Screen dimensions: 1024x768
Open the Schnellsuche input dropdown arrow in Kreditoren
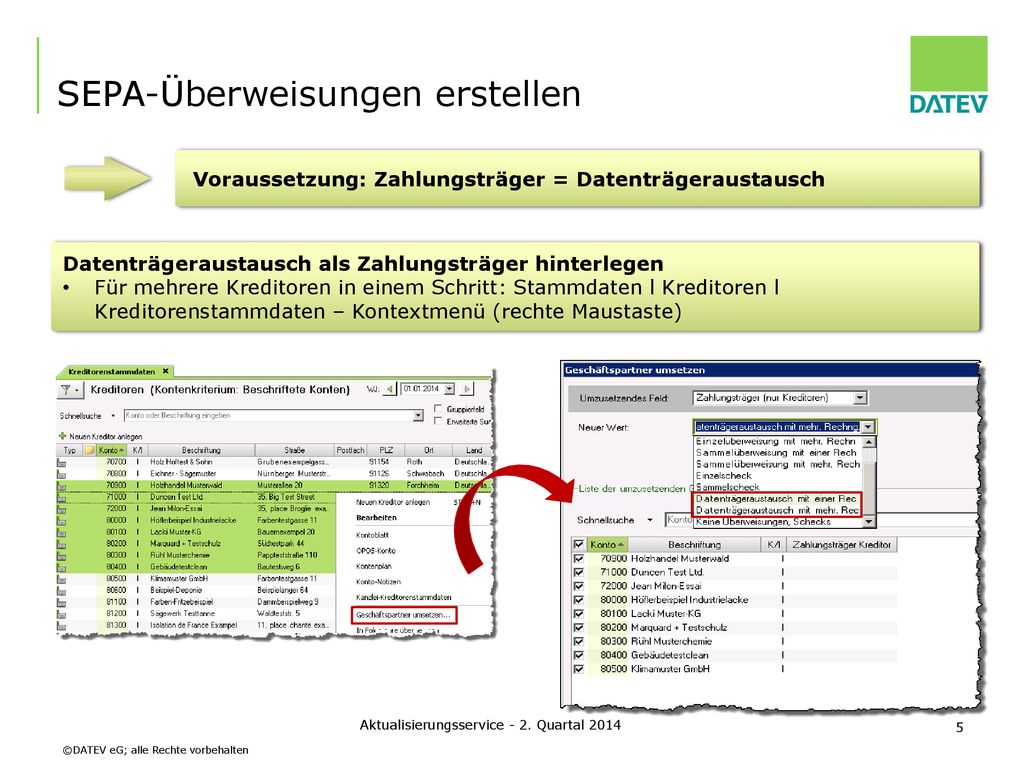[418, 415]
